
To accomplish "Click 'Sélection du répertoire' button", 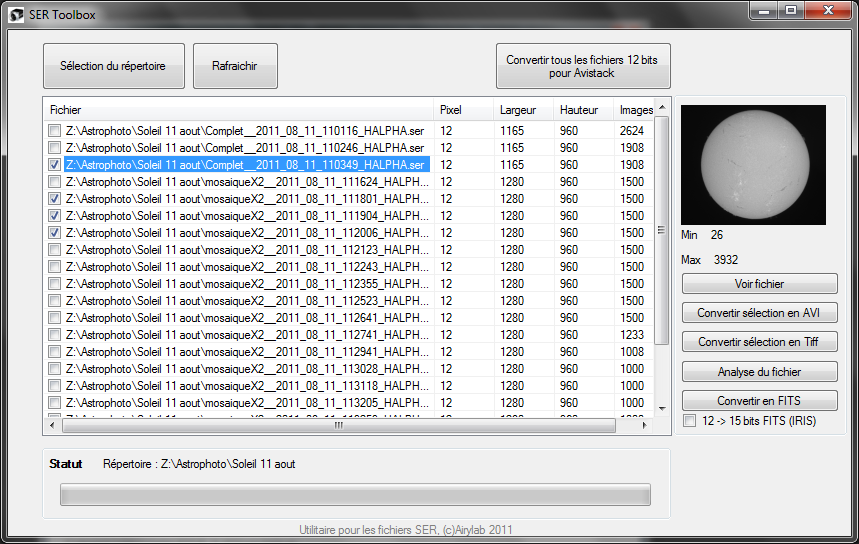I will [113, 66].
